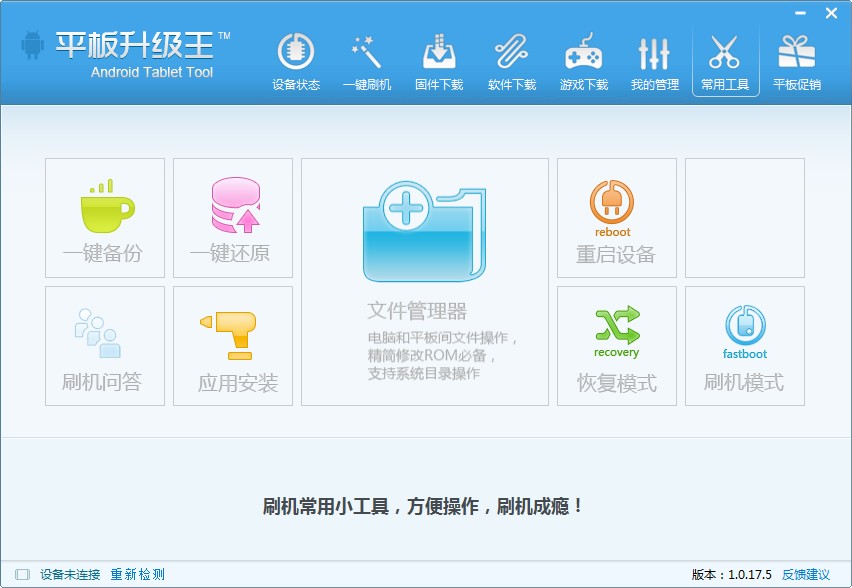Open 平板促销 gift box icon
Viewport: 852px width, 588px height.
796,62
